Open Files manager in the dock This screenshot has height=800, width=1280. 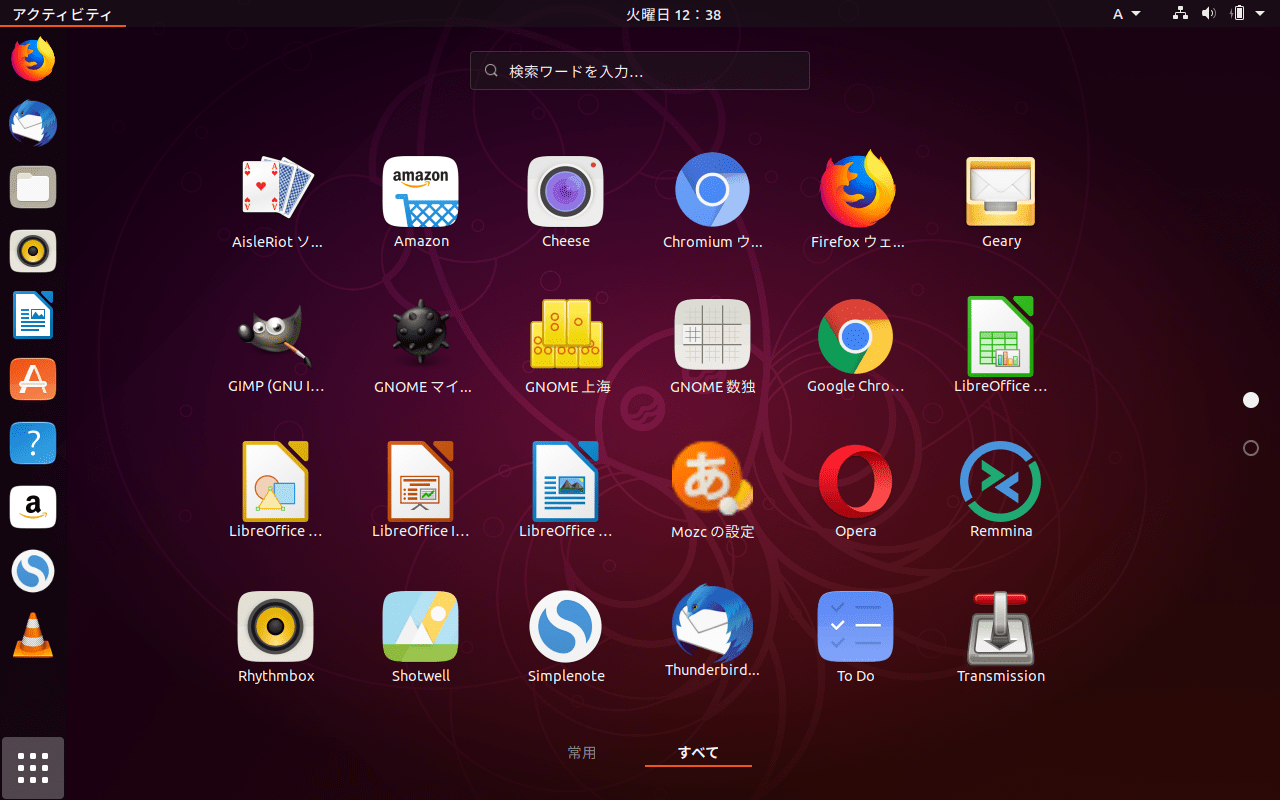[x=33, y=187]
